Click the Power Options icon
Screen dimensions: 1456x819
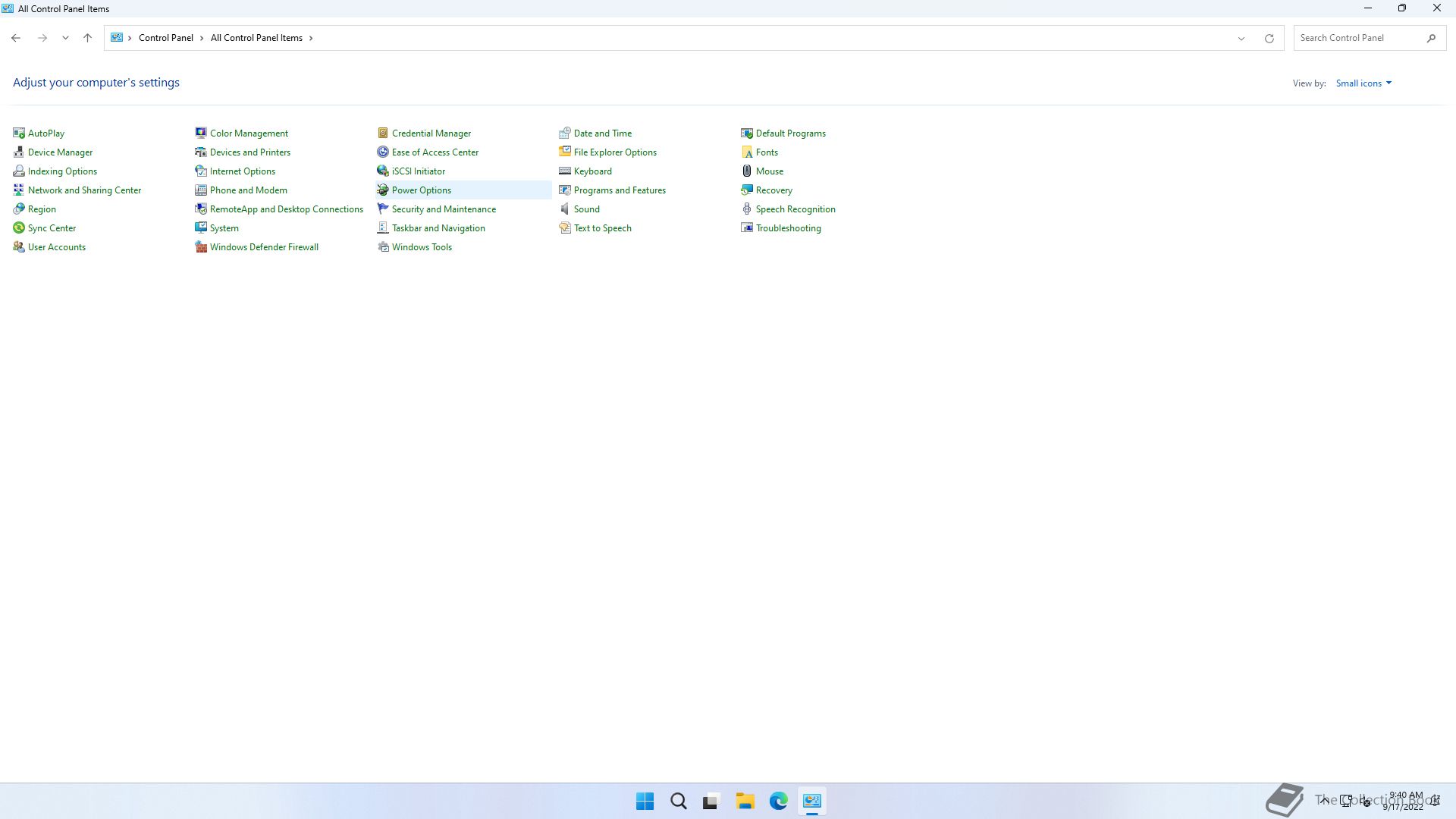383,190
